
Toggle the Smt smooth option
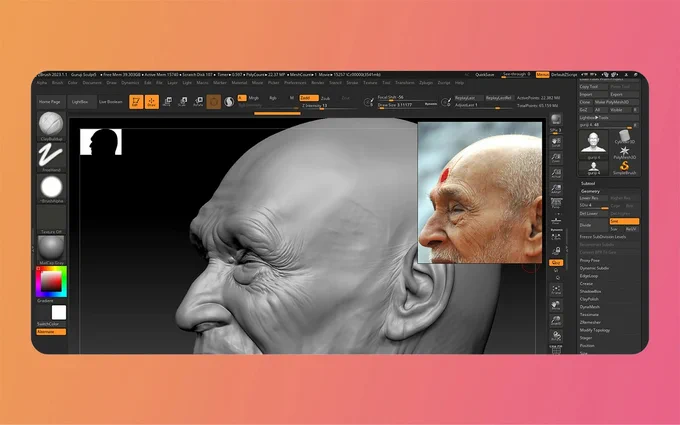[x=624, y=221]
